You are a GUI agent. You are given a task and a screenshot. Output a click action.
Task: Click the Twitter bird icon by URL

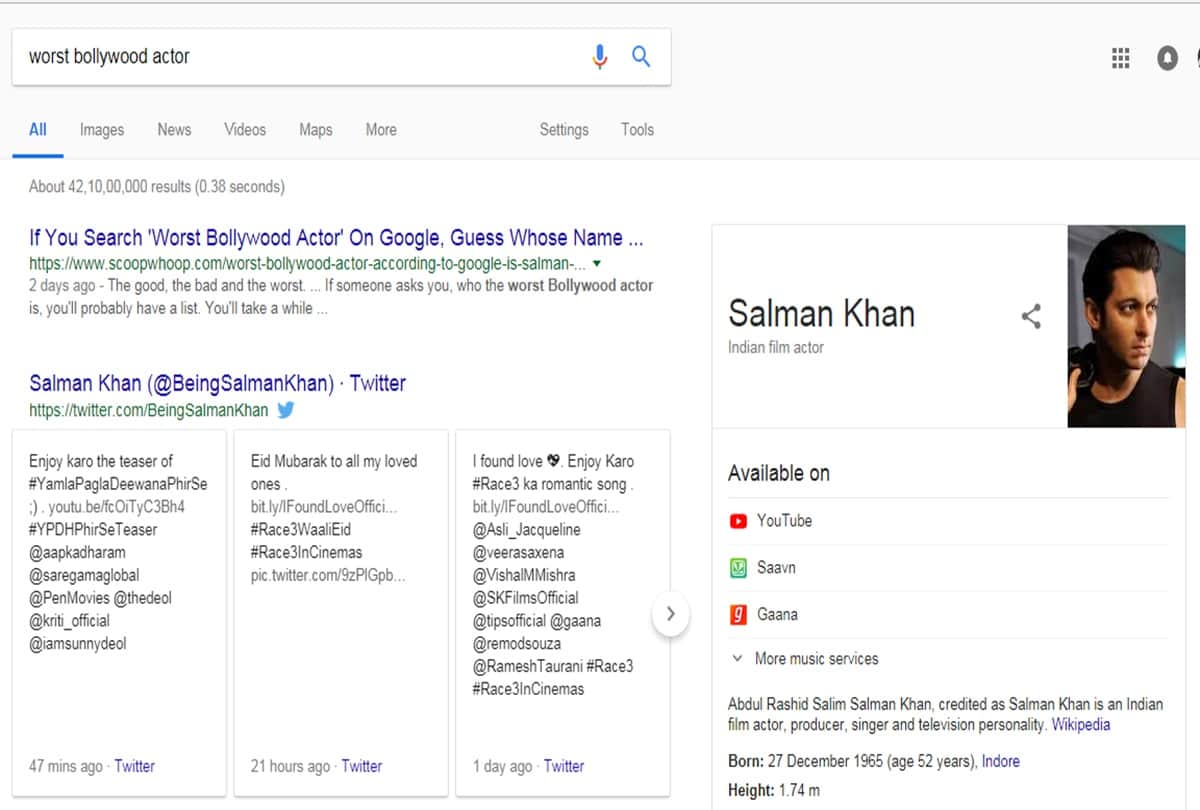pos(285,410)
